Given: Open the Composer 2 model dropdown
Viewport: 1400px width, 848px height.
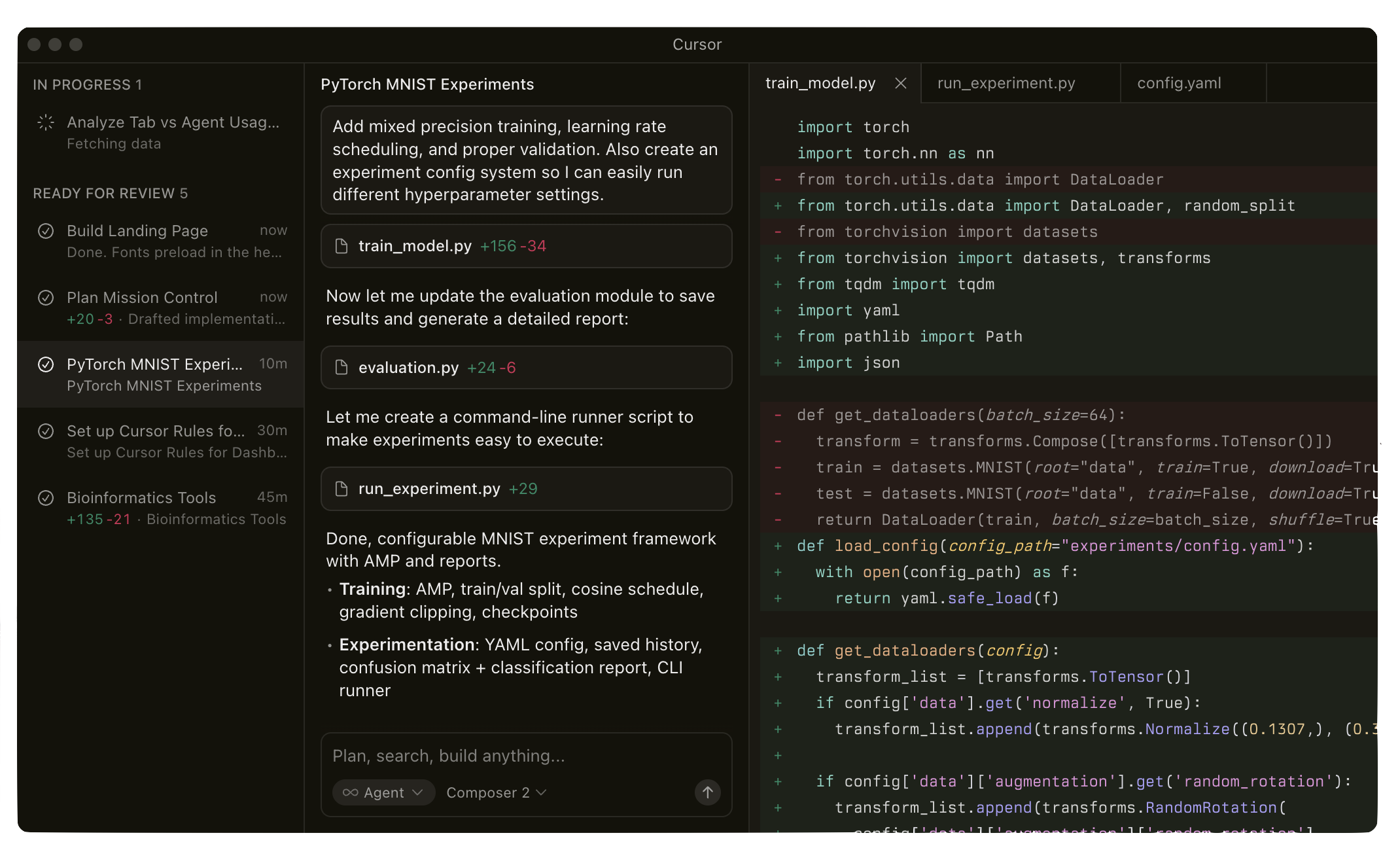Looking at the screenshot, I should click(x=496, y=792).
